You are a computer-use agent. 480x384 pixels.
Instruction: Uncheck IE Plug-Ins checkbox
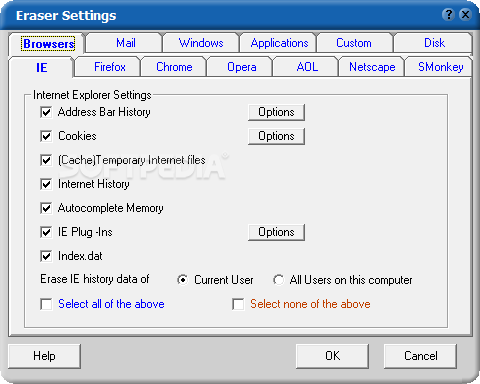[x=46, y=232]
